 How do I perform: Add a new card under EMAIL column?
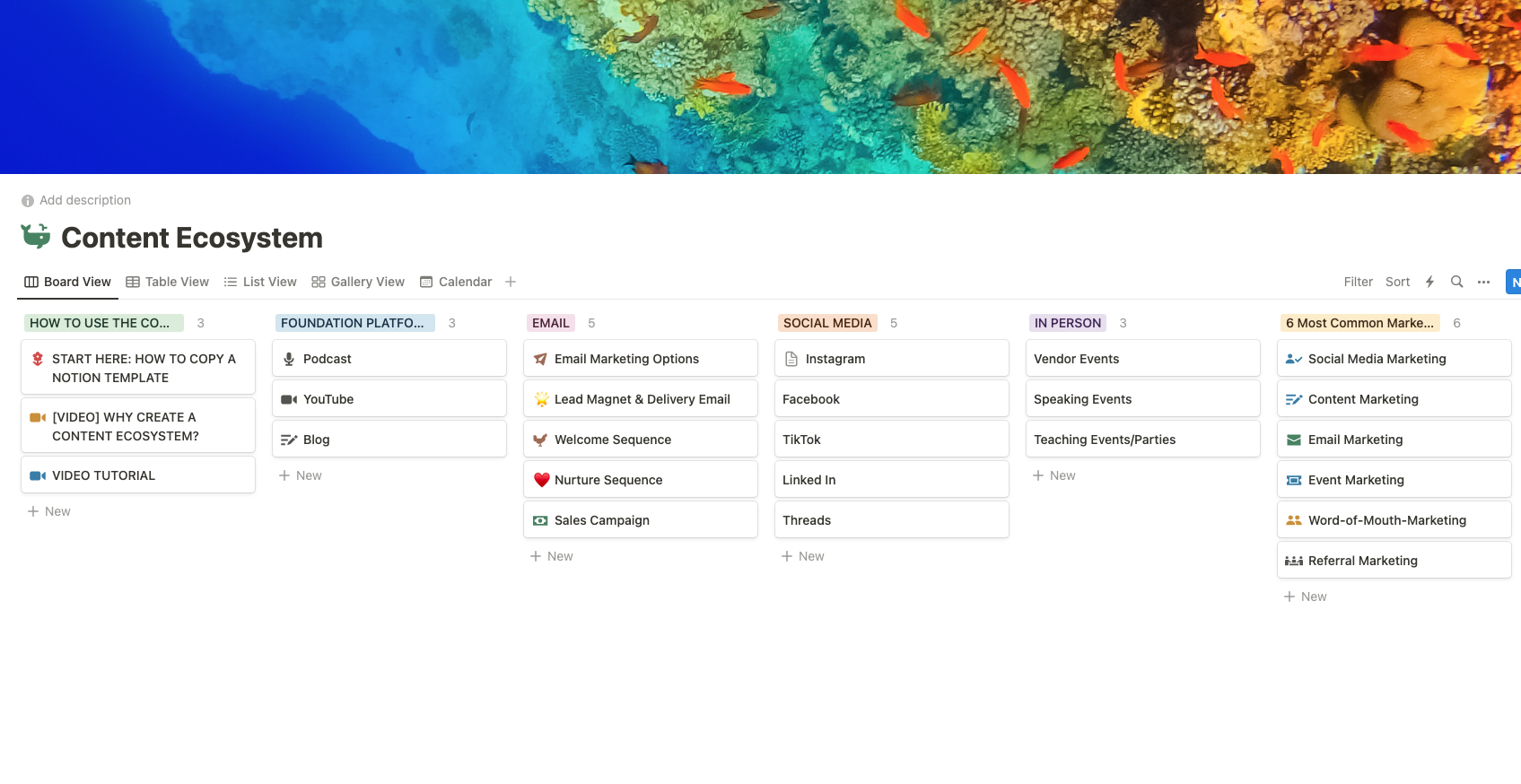[x=552, y=556]
